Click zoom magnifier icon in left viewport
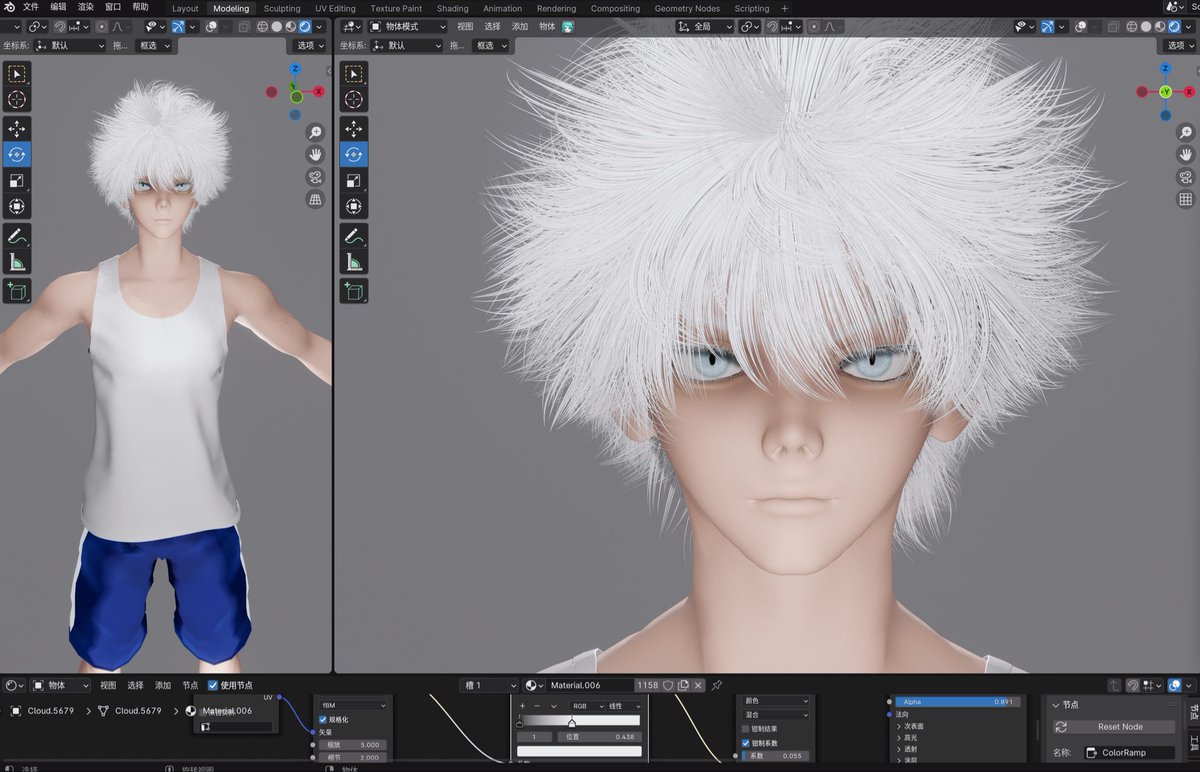Screen dimensions: 1200x772 click(x=315, y=133)
